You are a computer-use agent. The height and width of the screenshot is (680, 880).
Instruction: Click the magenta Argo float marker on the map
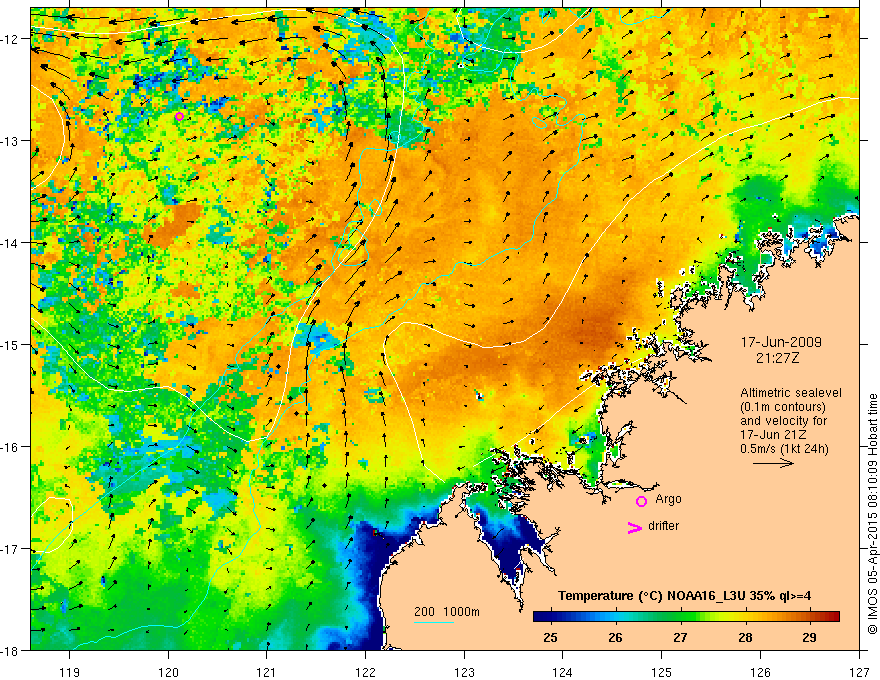pos(180,117)
